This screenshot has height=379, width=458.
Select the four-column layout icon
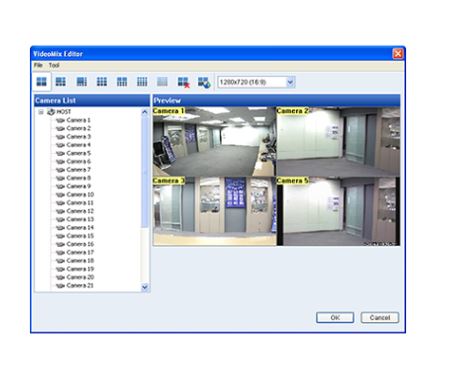tap(142, 82)
